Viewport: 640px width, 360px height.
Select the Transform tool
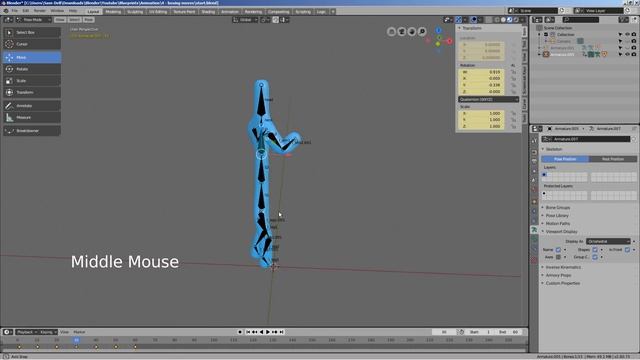32,92
